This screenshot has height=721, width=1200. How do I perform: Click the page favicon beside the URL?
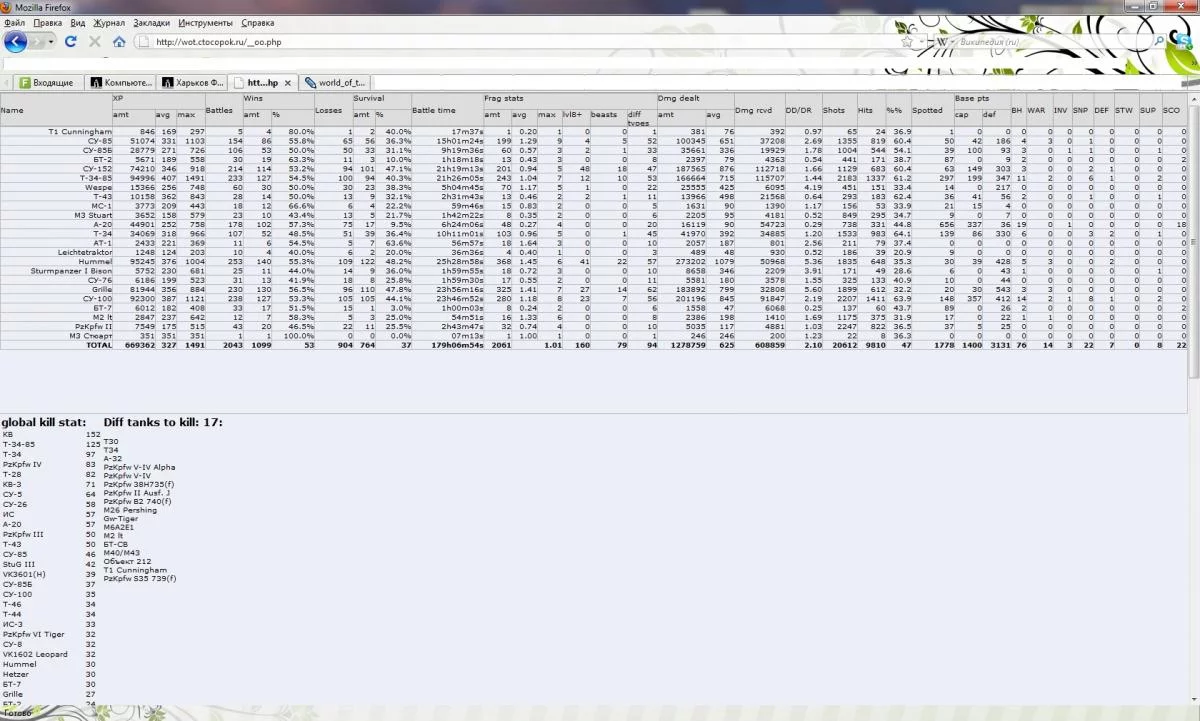click(143, 42)
